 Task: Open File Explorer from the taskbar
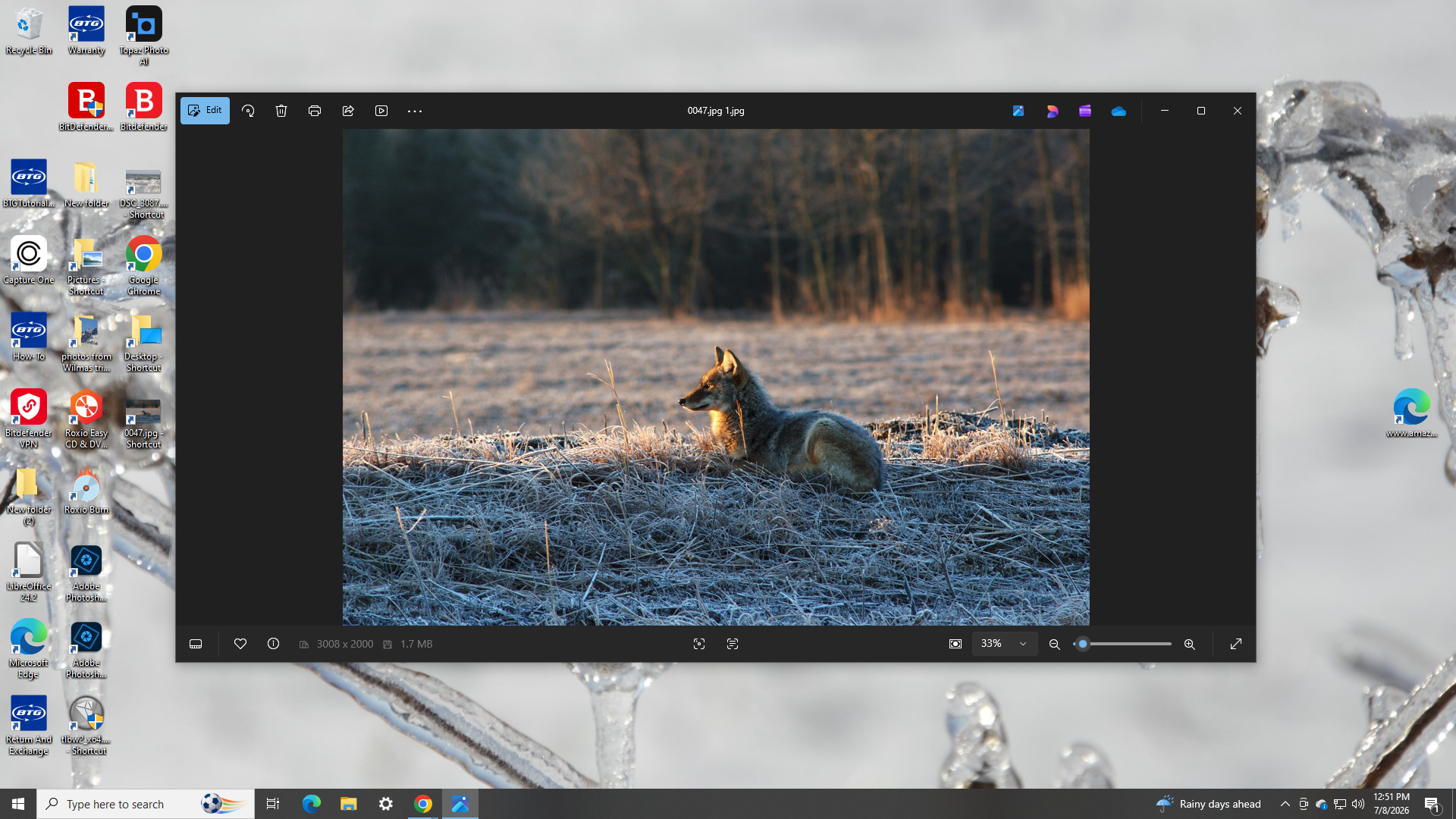point(348,804)
